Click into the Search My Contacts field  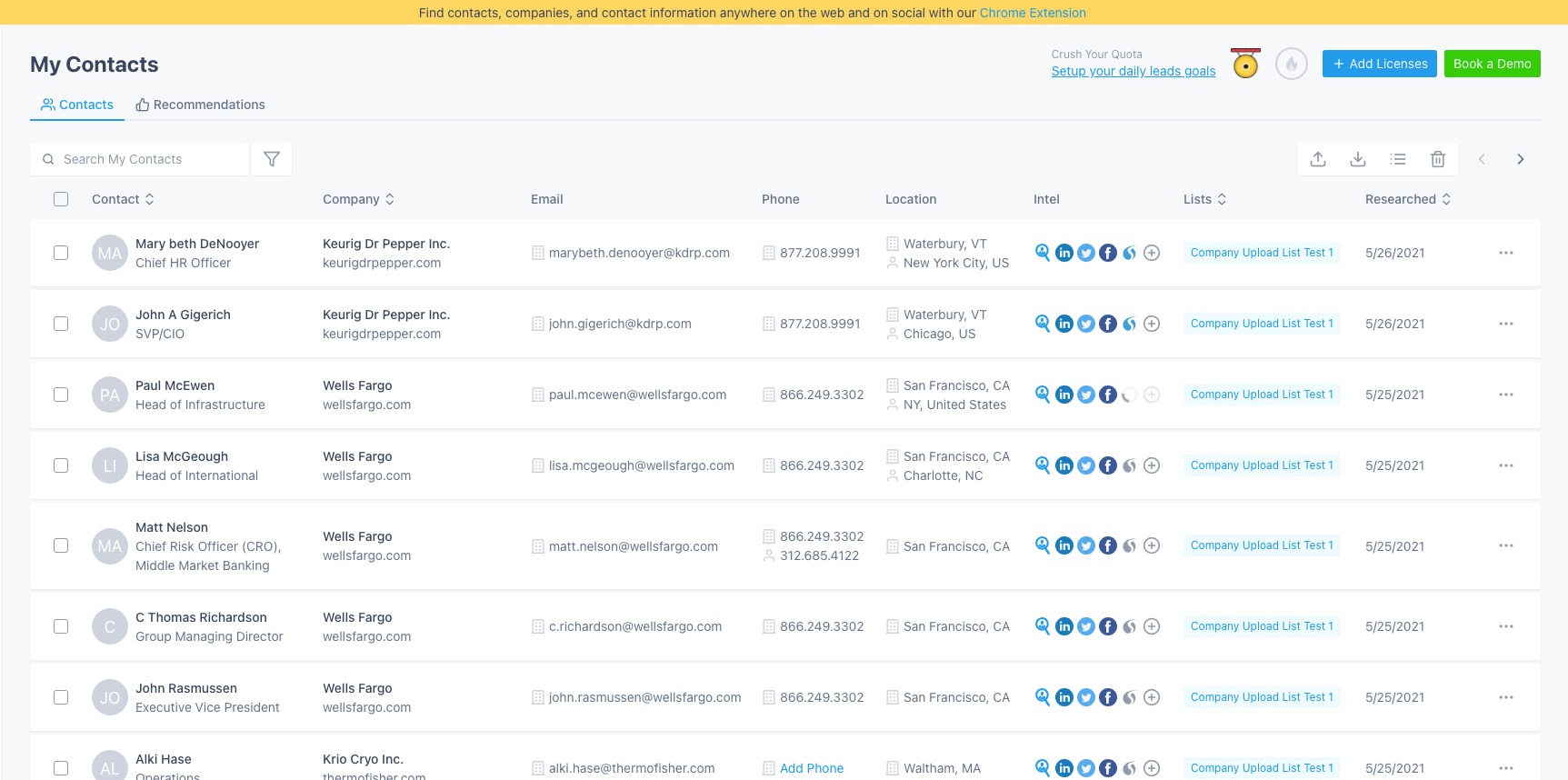click(145, 159)
